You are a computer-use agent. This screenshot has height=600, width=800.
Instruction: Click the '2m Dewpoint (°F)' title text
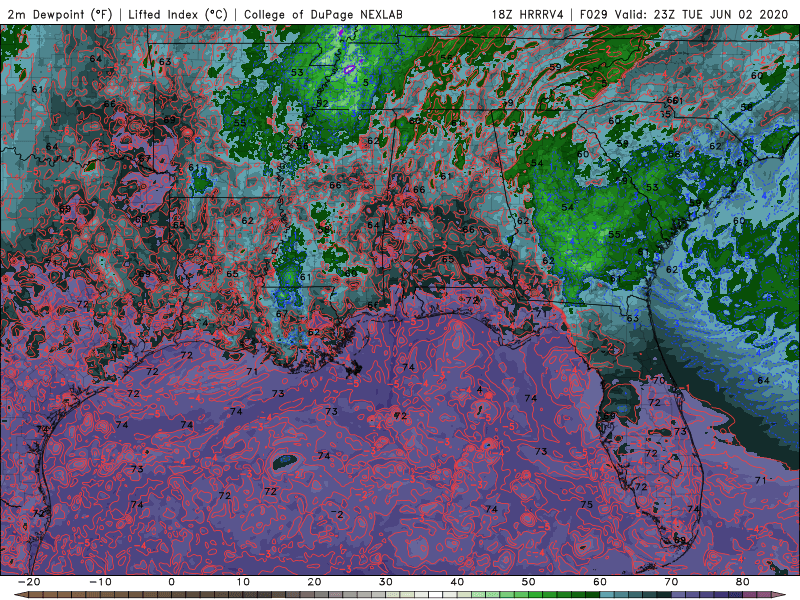click(x=60, y=15)
